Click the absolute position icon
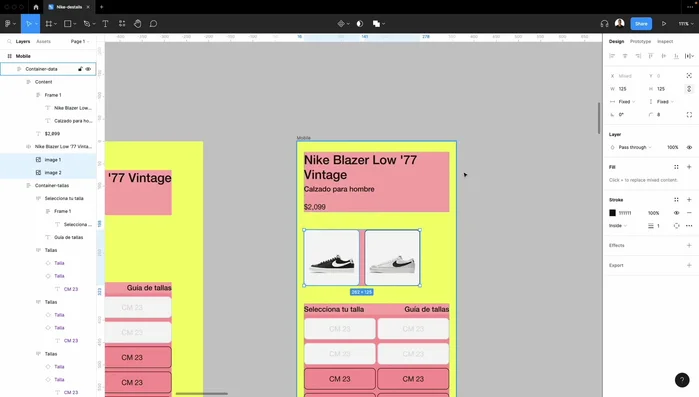The height and width of the screenshot is (397, 699). pyautogui.click(x=689, y=76)
